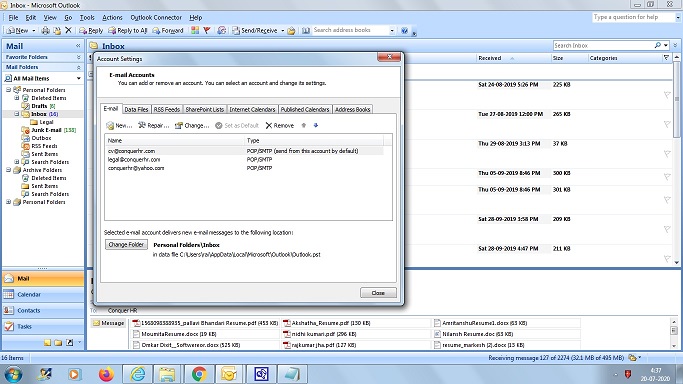Click the Search Inbox field
683x384 pixels.
[x=603, y=45]
